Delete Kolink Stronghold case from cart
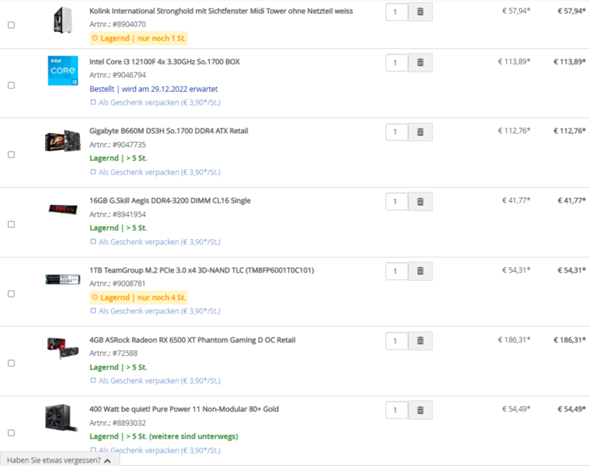Viewport: 590px width, 466px height. pyautogui.click(x=420, y=12)
